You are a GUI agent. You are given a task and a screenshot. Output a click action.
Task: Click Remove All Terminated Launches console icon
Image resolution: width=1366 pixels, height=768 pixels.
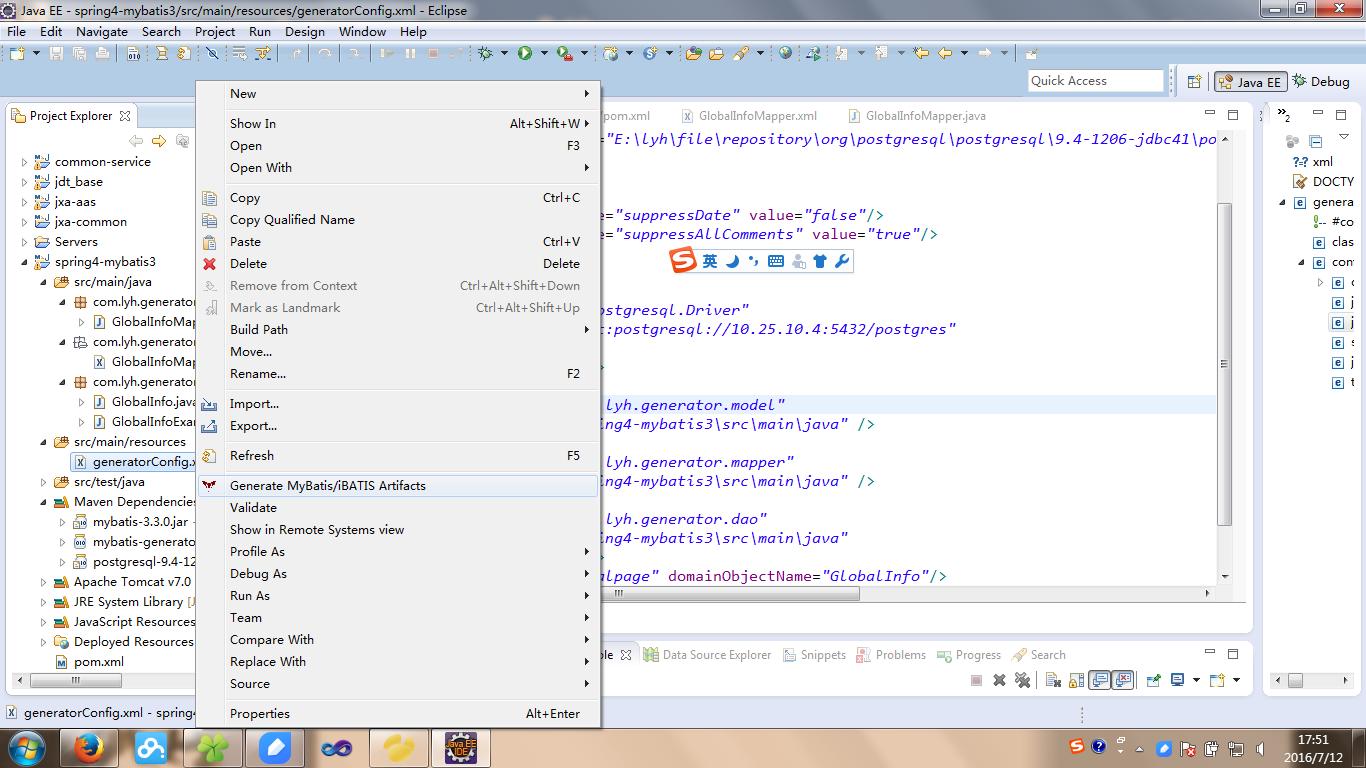1022,680
